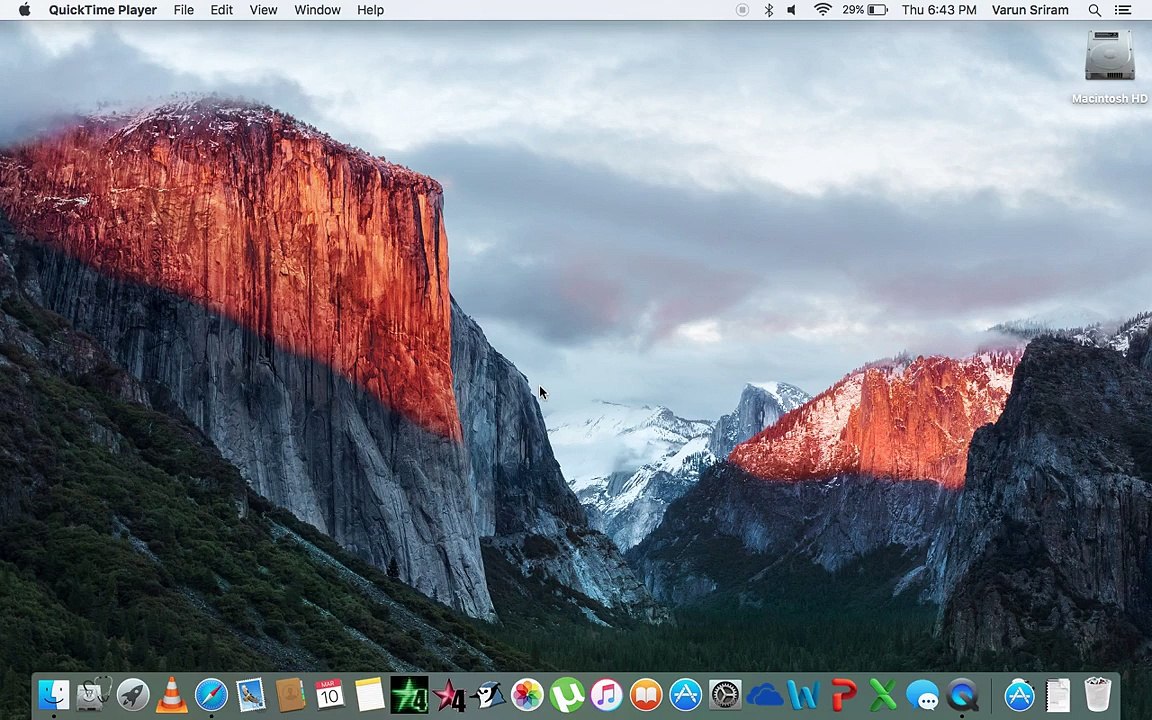Open Safari browser in the Dock
The height and width of the screenshot is (720, 1152).
point(211,694)
